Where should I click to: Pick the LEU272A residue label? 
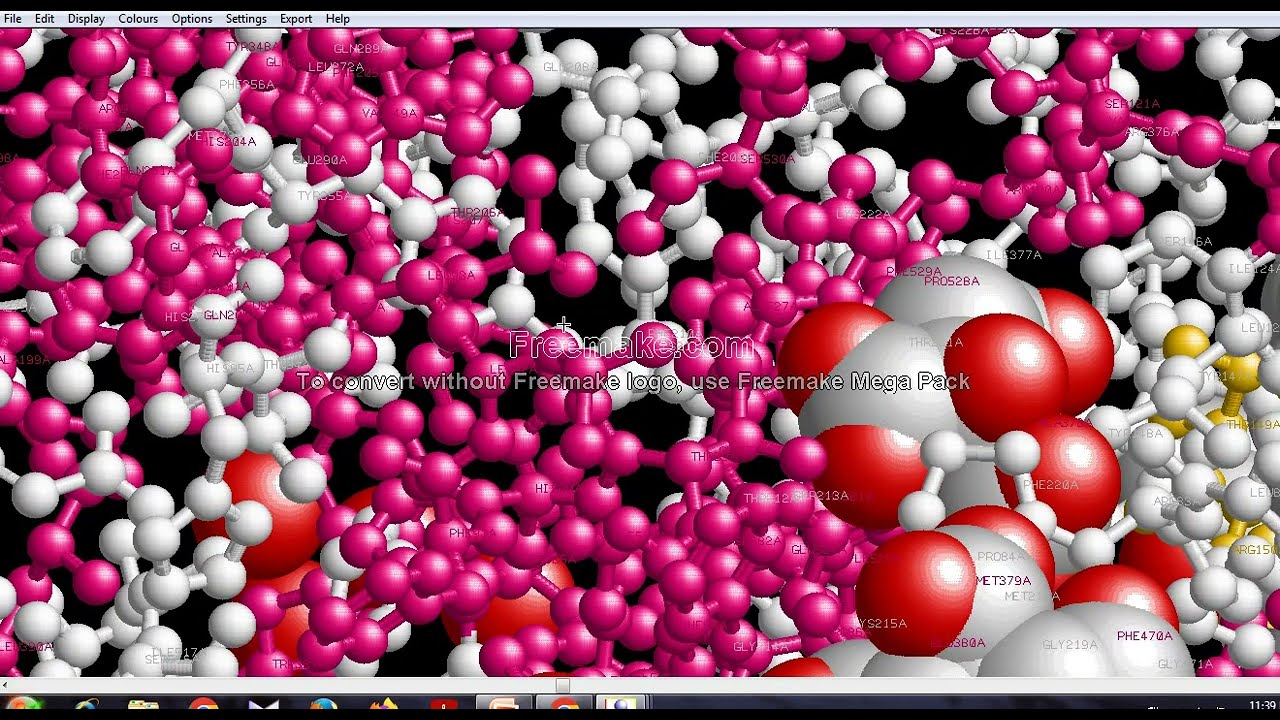pyautogui.click(x=336, y=68)
